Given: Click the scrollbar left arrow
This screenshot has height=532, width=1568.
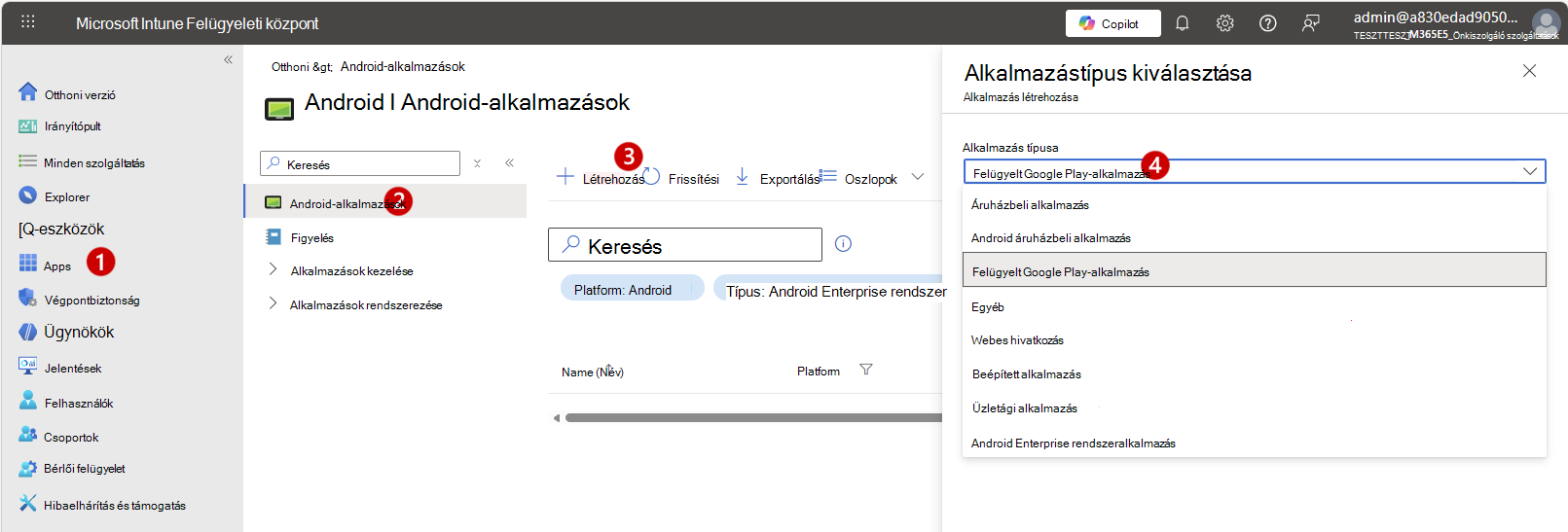Looking at the screenshot, I should click(x=556, y=418).
